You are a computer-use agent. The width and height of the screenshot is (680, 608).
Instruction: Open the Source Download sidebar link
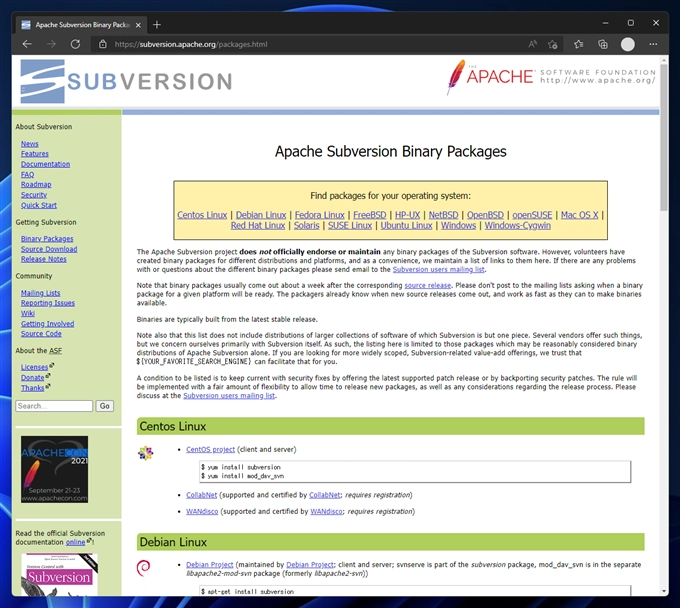pos(49,249)
